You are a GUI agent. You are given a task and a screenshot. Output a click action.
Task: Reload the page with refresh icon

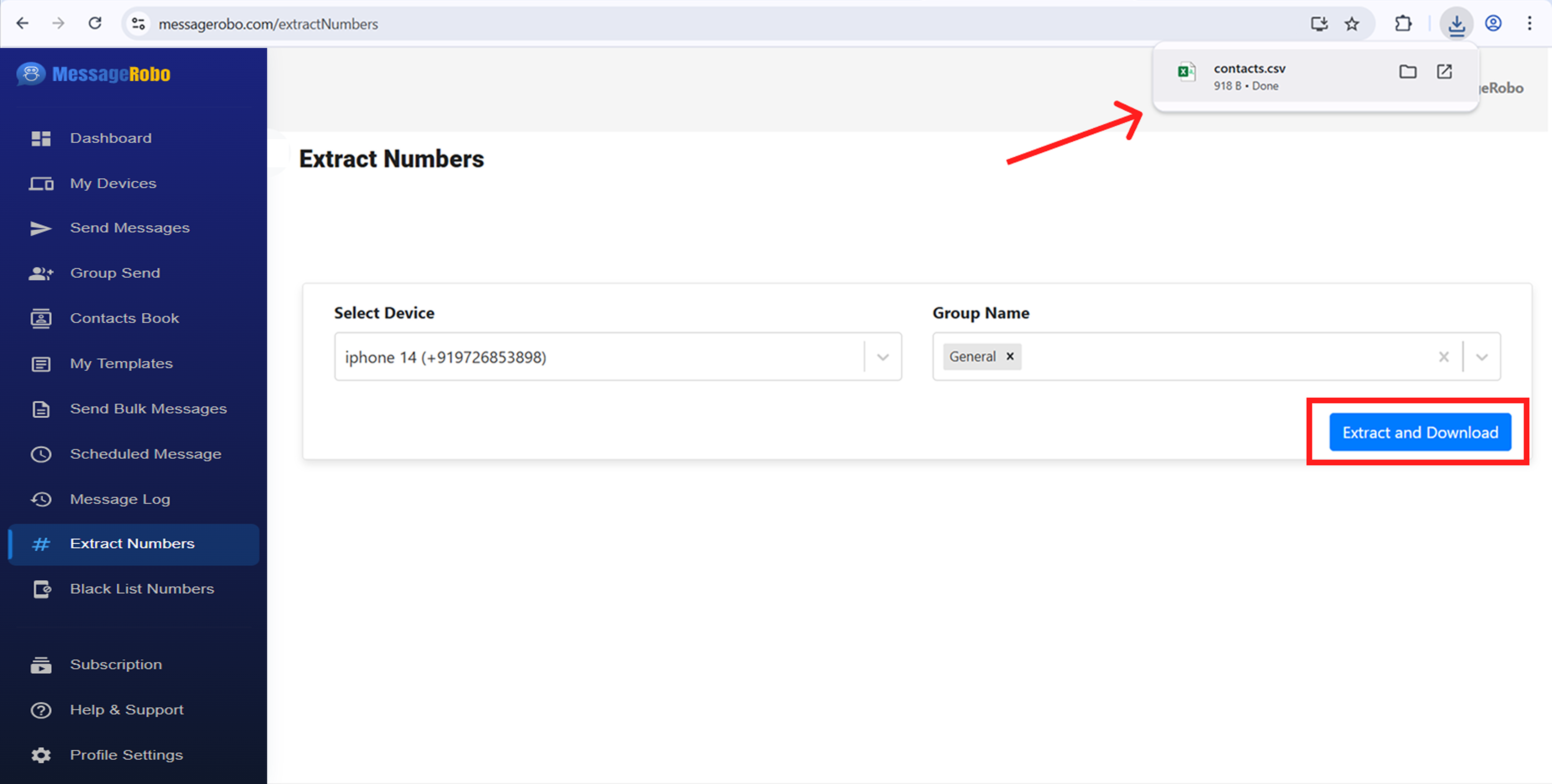pyautogui.click(x=95, y=24)
